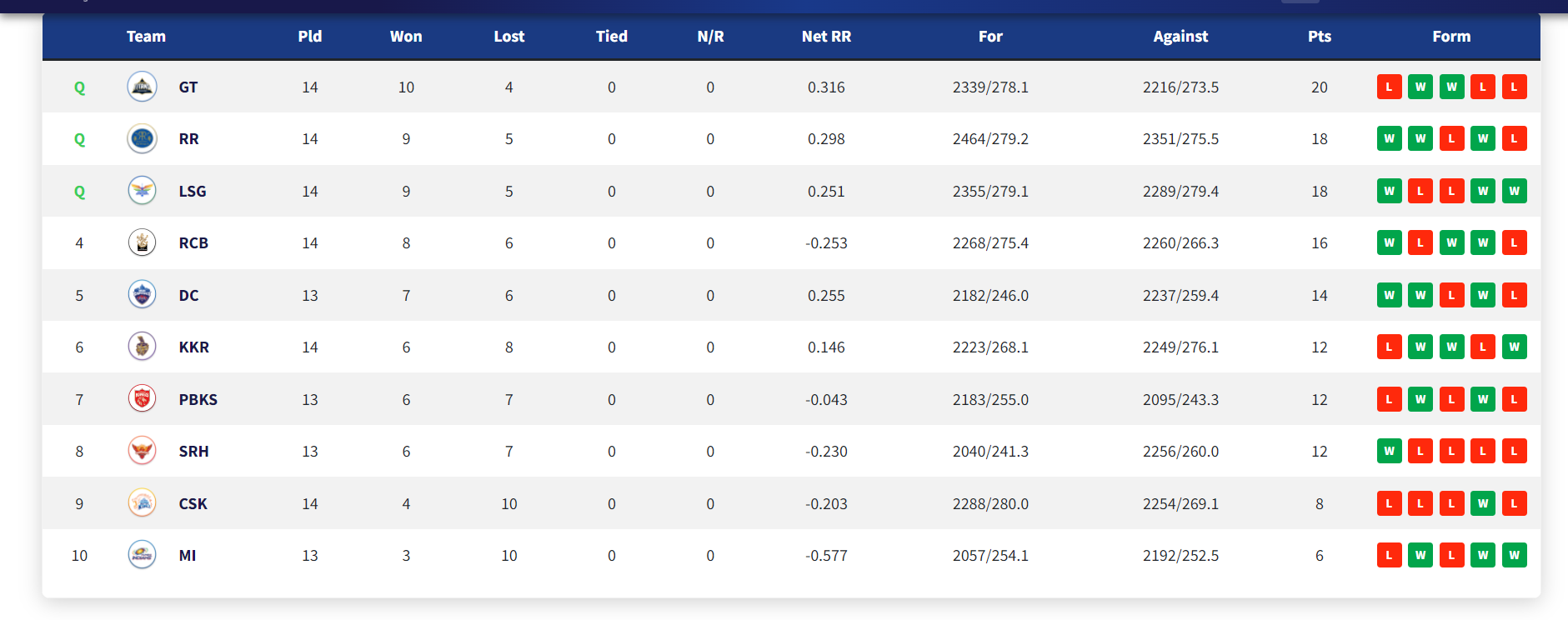Click the first form badge (L) in GT row
Image resolution: width=1568 pixels, height=620 pixels.
[x=1389, y=87]
